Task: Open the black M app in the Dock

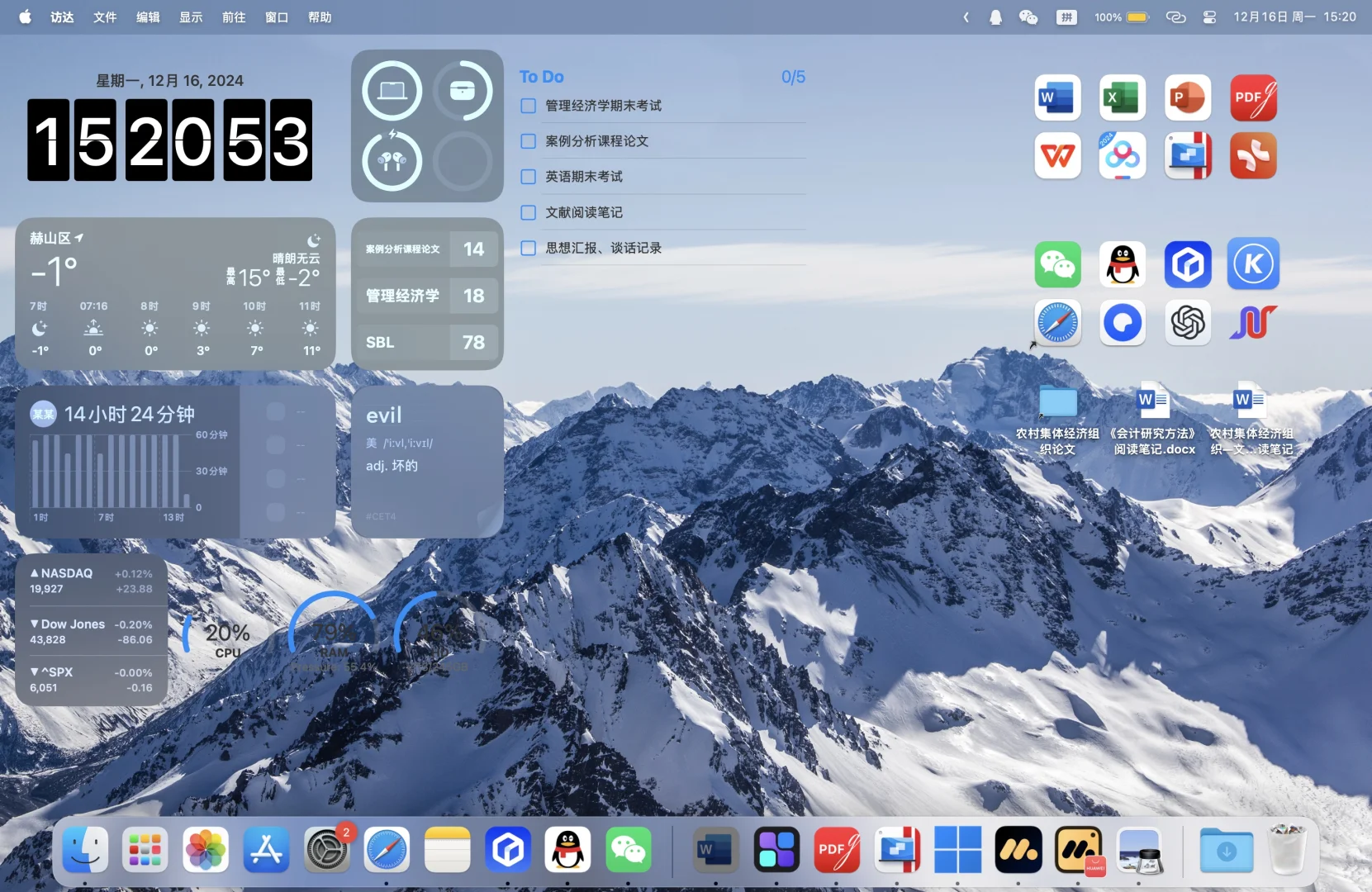Action: coord(1018,849)
